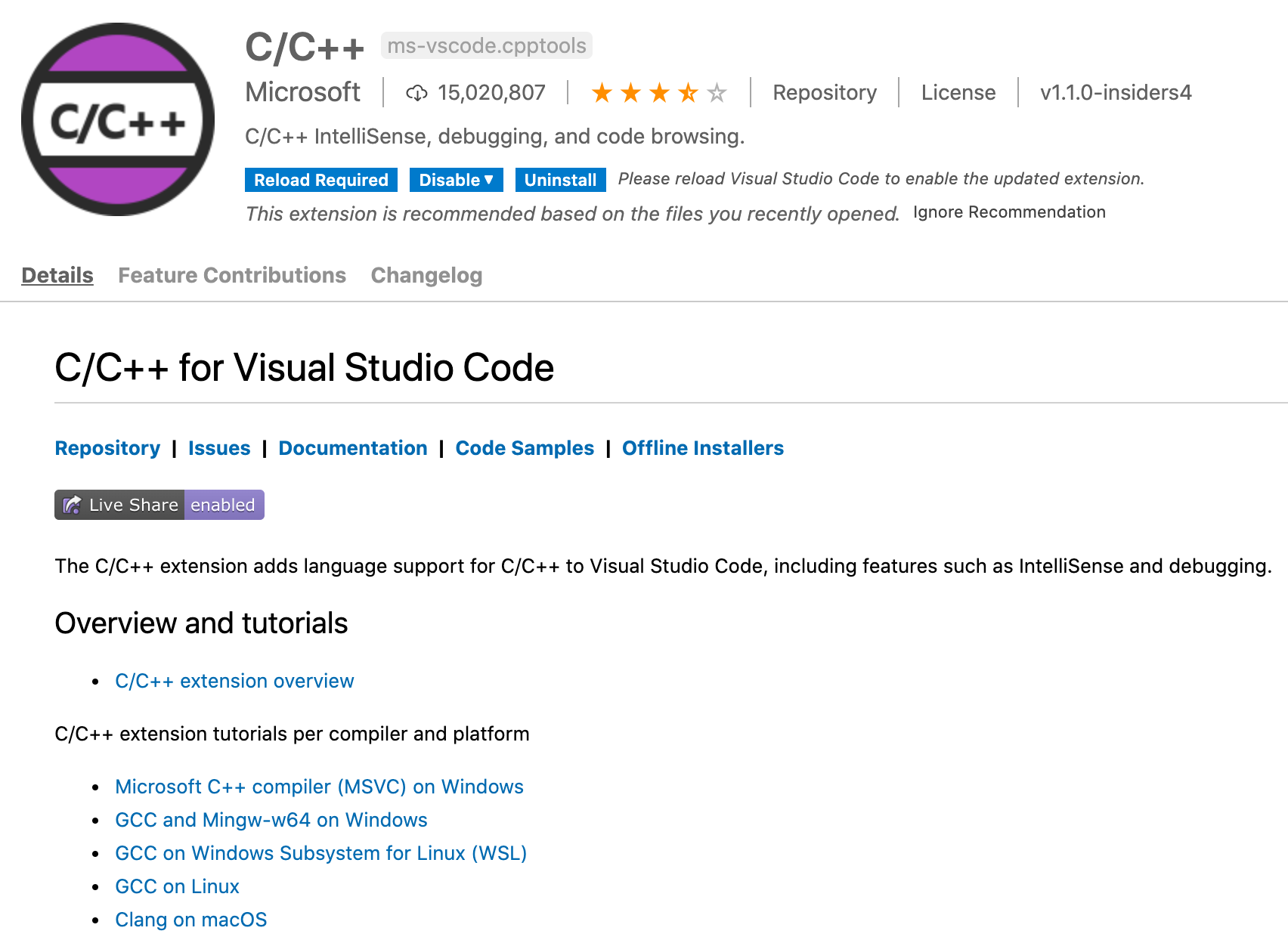Open the License link
Viewport: 1288px width, 937px height.
click(x=958, y=93)
